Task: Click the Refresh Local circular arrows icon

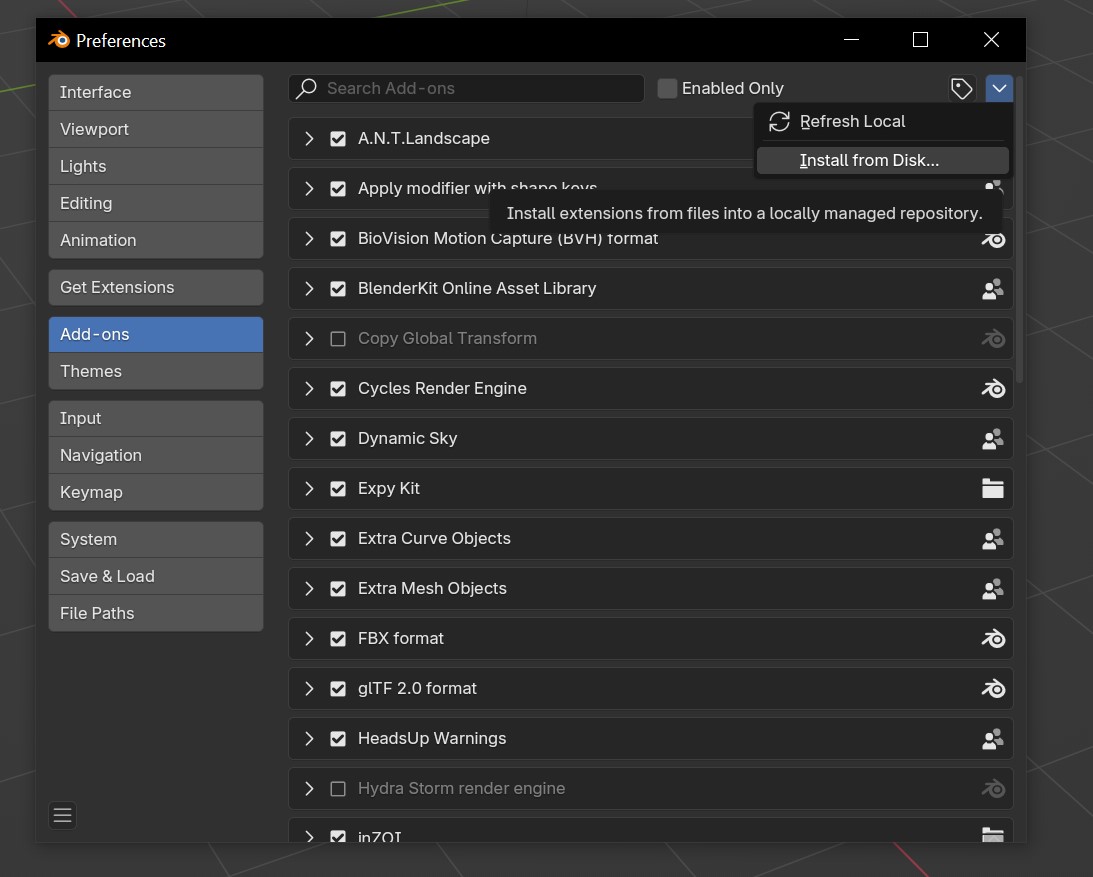Action: pyautogui.click(x=779, y=121)
